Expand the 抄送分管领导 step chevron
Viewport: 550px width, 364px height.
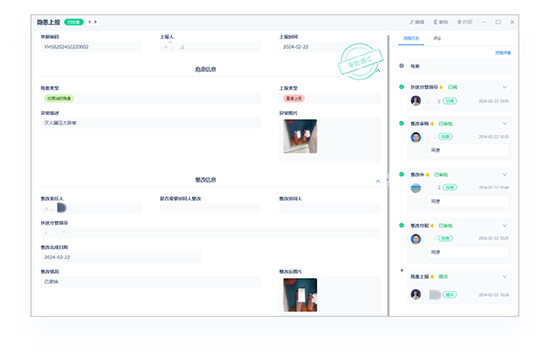point(504,87)
